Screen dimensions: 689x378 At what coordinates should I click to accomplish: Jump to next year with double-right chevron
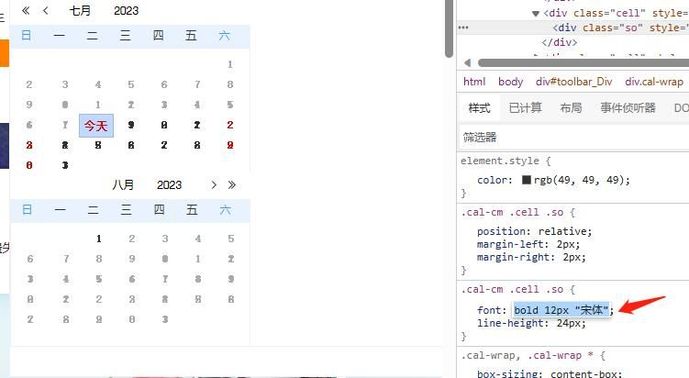[232, 185]
